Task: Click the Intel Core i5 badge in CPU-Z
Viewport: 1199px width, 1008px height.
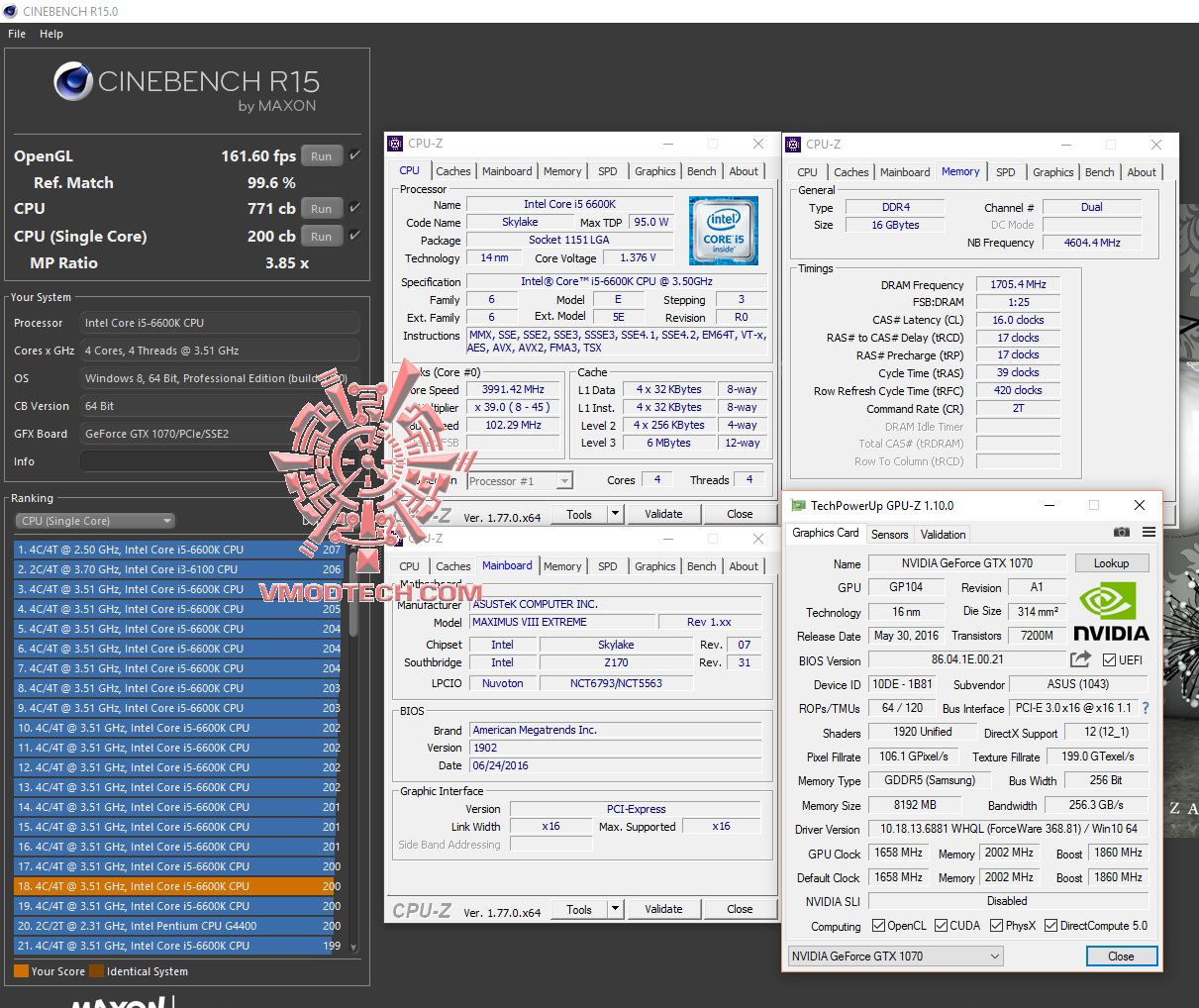Action: (724, 231)
